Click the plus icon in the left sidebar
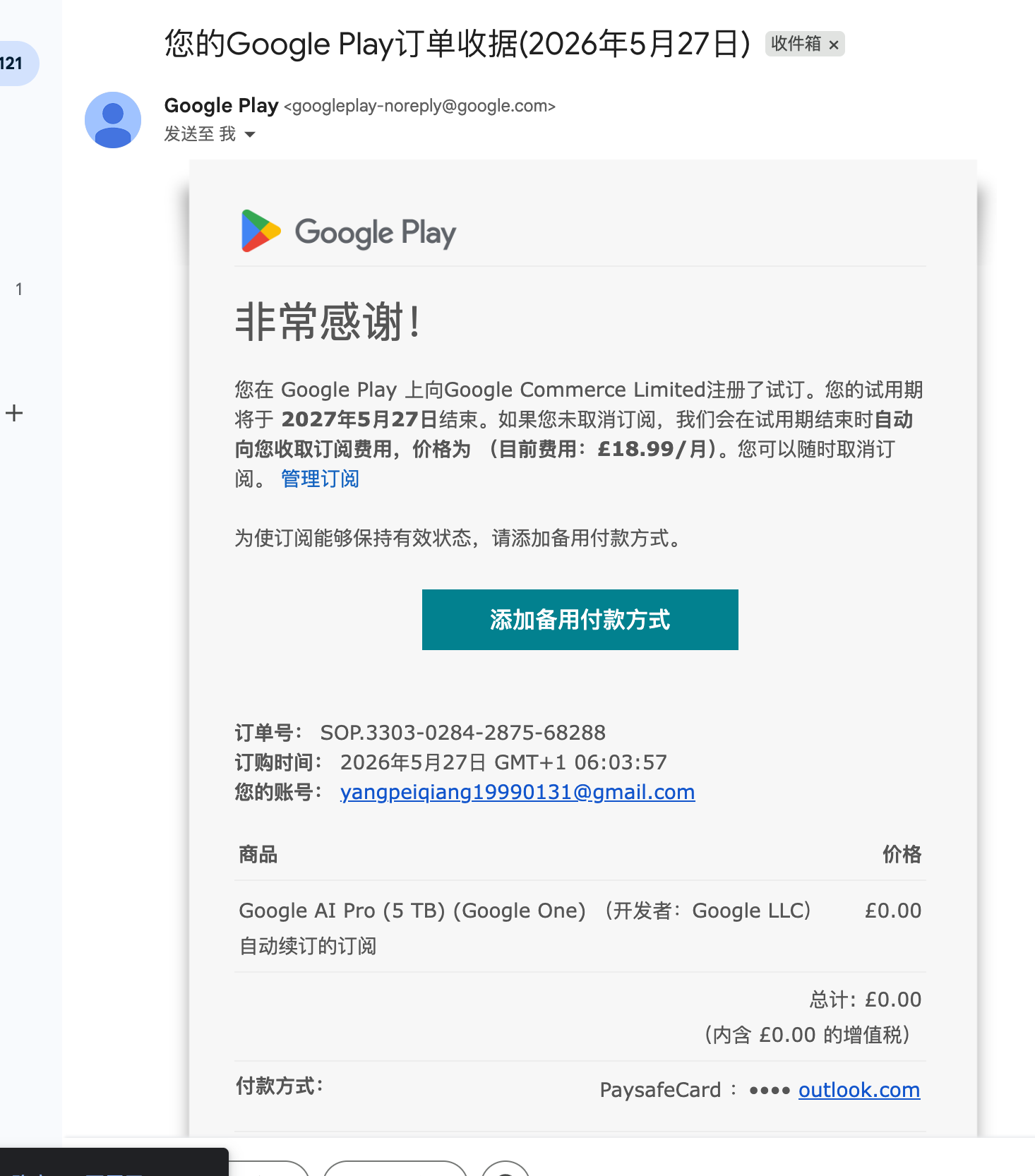 pos(14,413)
